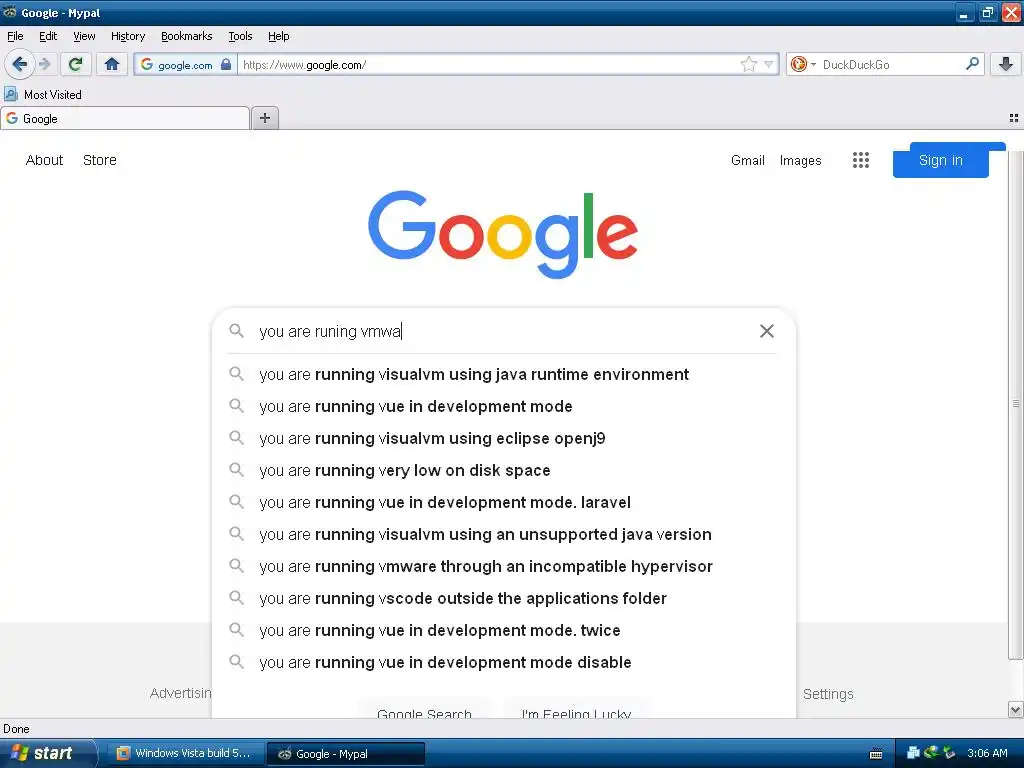
Task: Open the Edit menu
Action: [48, 36]
